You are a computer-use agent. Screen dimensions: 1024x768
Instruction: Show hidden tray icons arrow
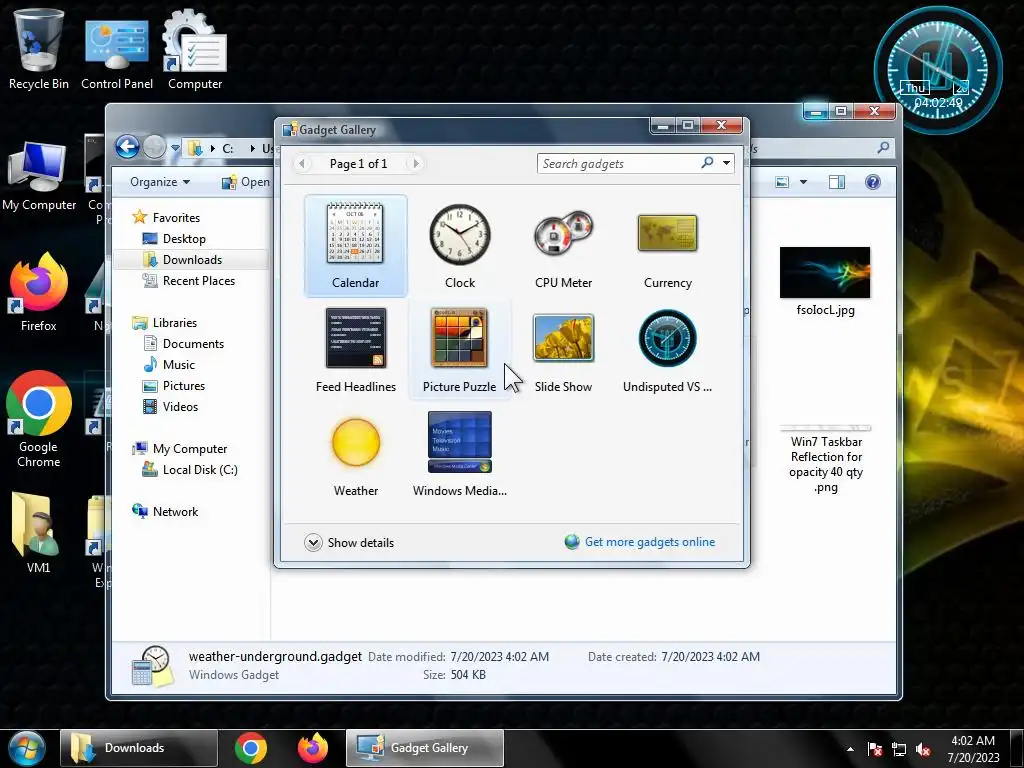(x=850, y=749)
